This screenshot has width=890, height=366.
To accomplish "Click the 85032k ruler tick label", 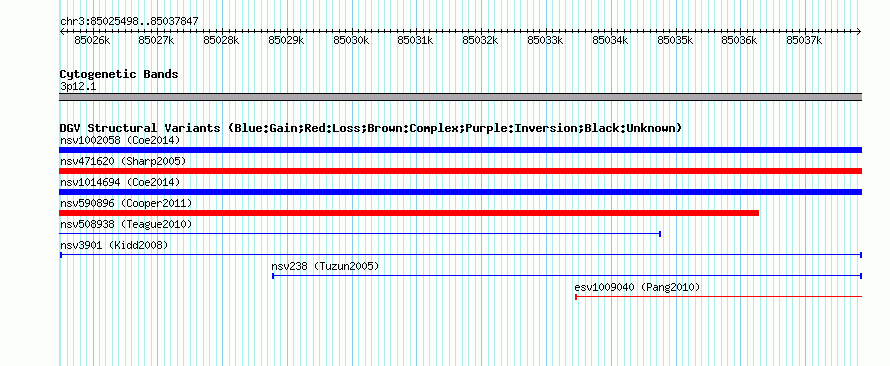I will [480, 40].
